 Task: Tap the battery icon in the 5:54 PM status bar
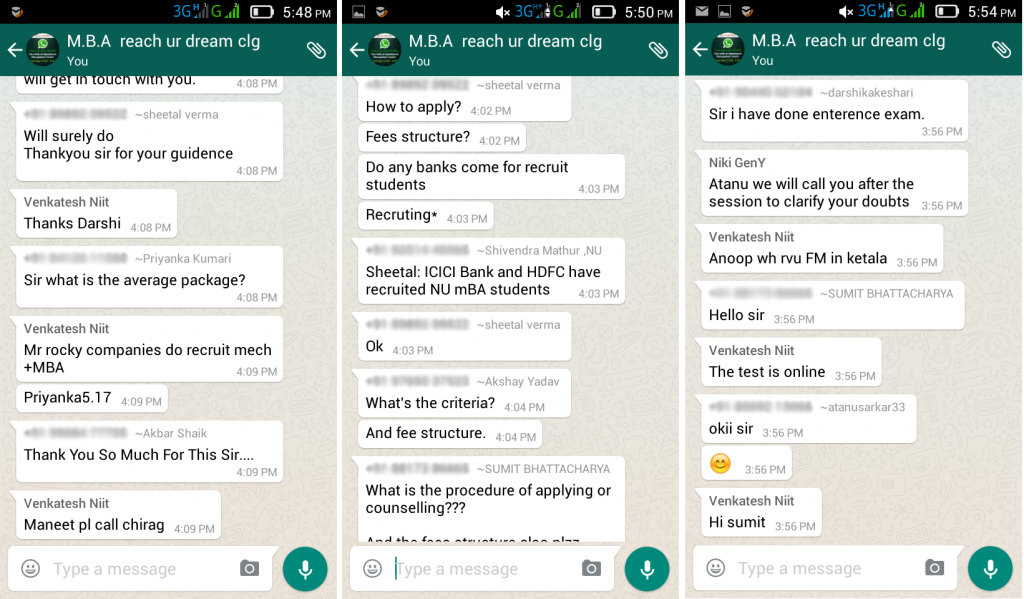click(947, 11)
